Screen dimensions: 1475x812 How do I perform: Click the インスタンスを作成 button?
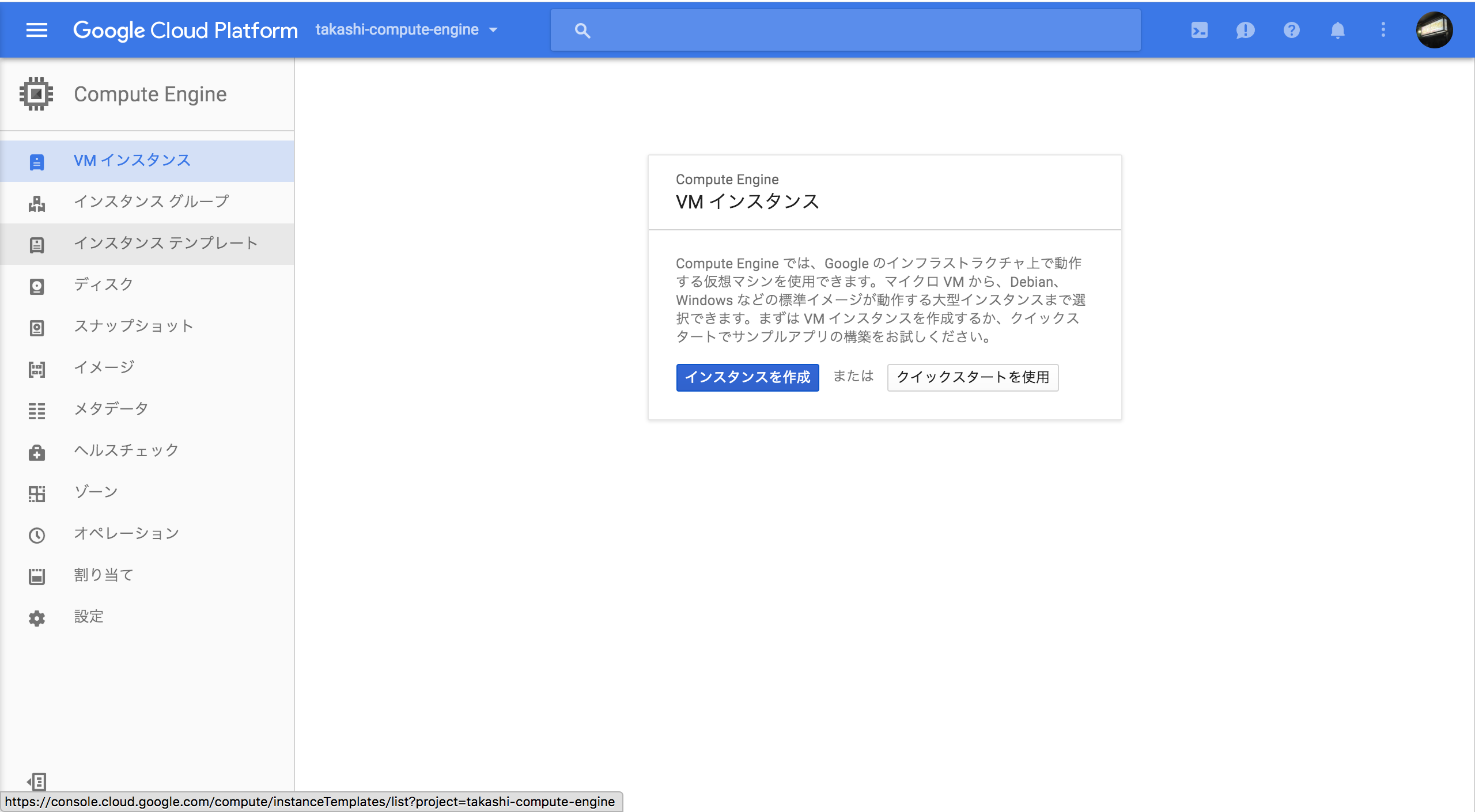[x=747, y=377]
